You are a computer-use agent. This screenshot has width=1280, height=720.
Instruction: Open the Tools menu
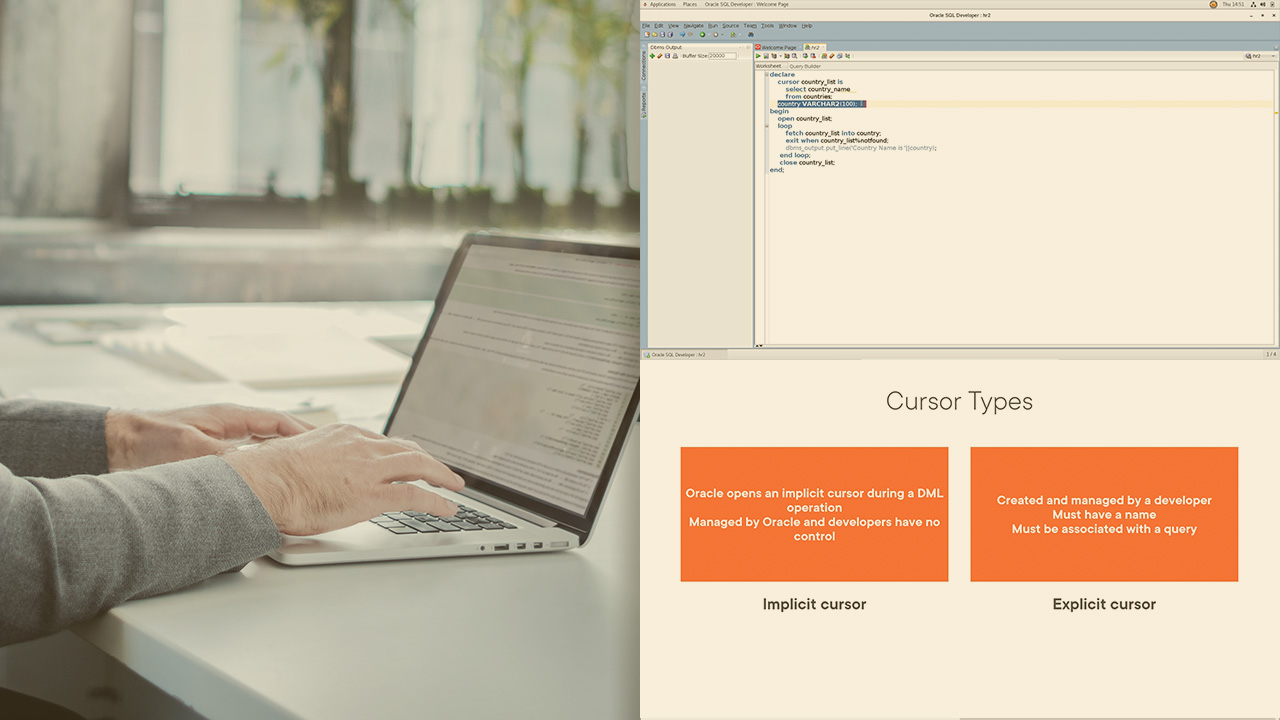pos(767,26)
